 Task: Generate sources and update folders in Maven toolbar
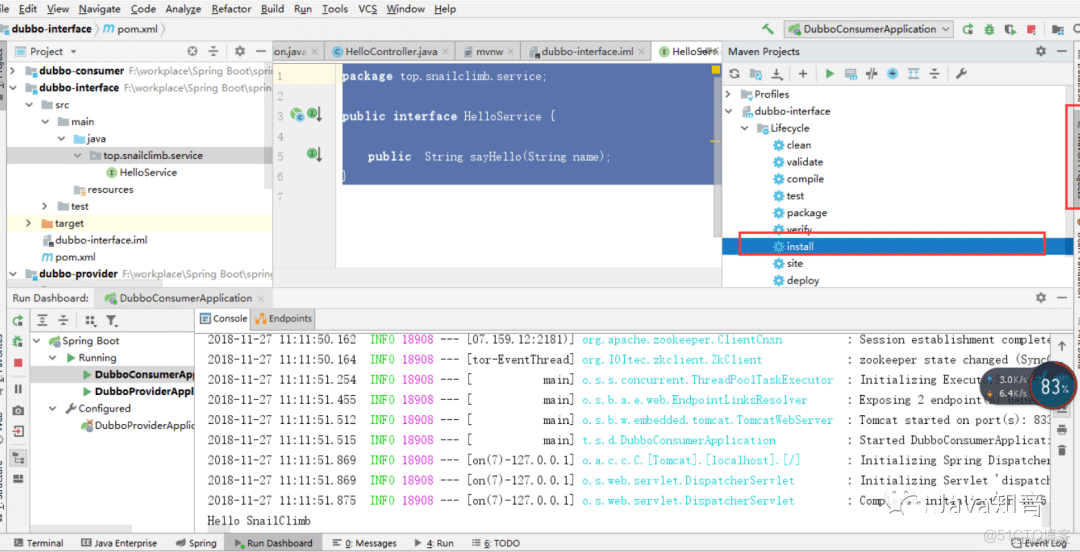pos(756,74)
